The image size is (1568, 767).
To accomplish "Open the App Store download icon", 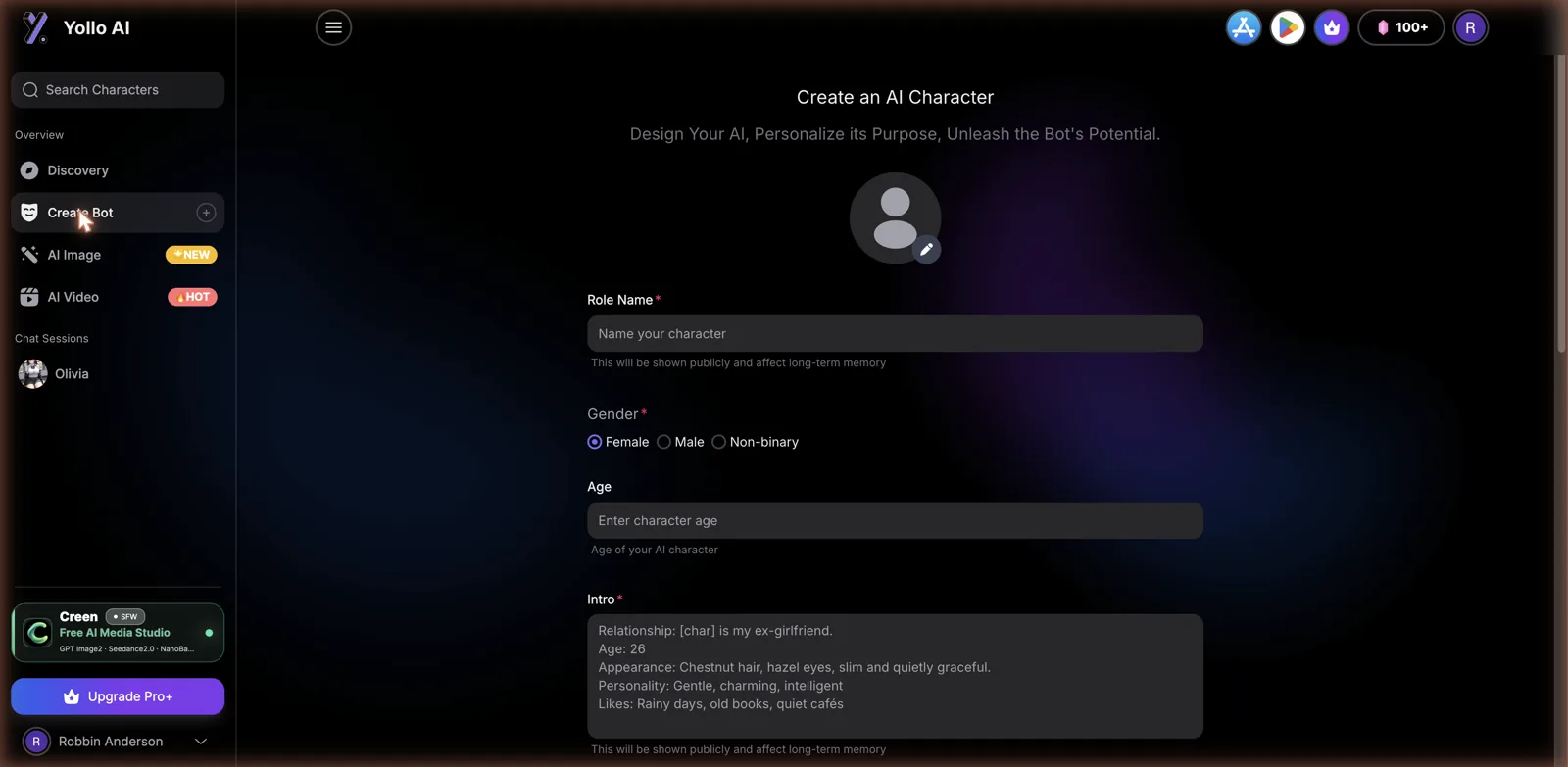I will click(1244, 27).
